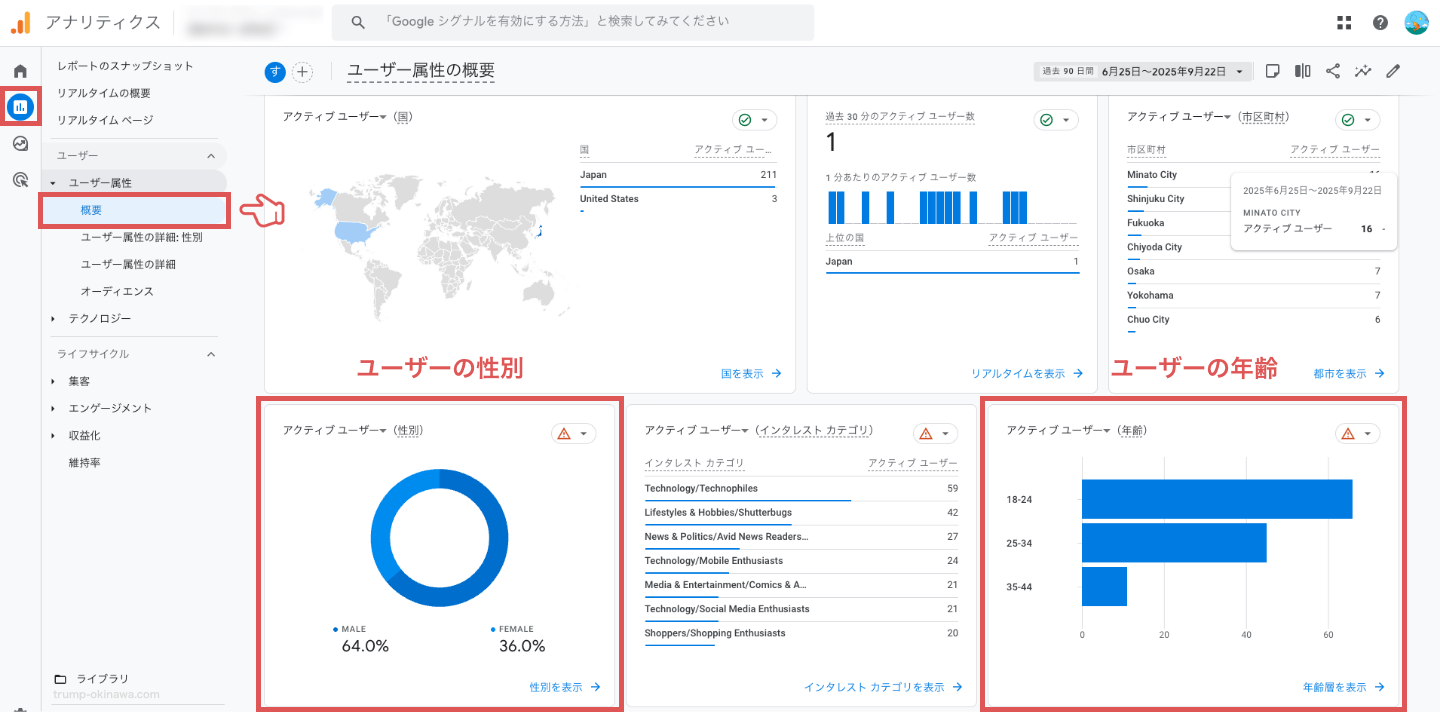The height and width of the screenshot is (712, 1440).
Task: Click the 年齢層を表示 link
Action: (1343, 687)
